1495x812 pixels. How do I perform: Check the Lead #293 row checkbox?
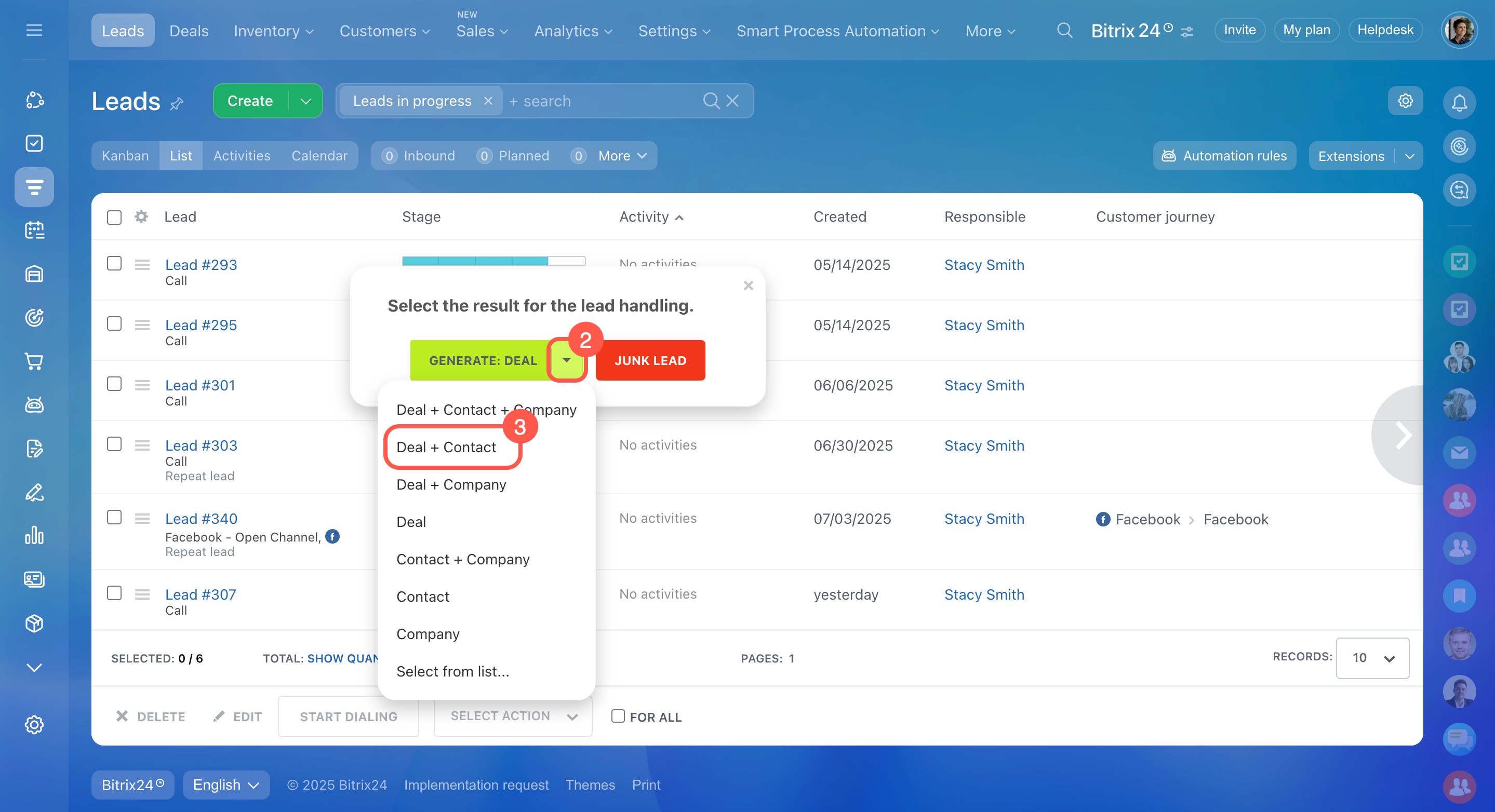pos(114,264)
